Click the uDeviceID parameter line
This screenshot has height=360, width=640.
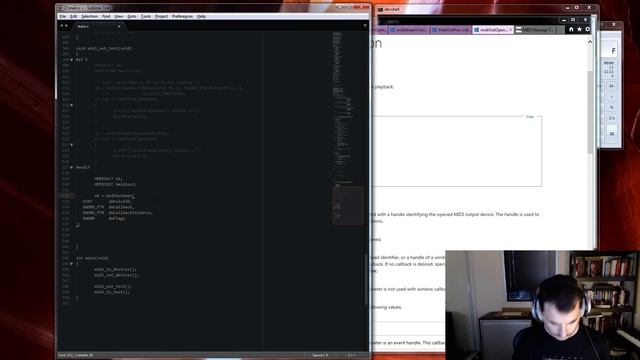click(x=108, y=201)
